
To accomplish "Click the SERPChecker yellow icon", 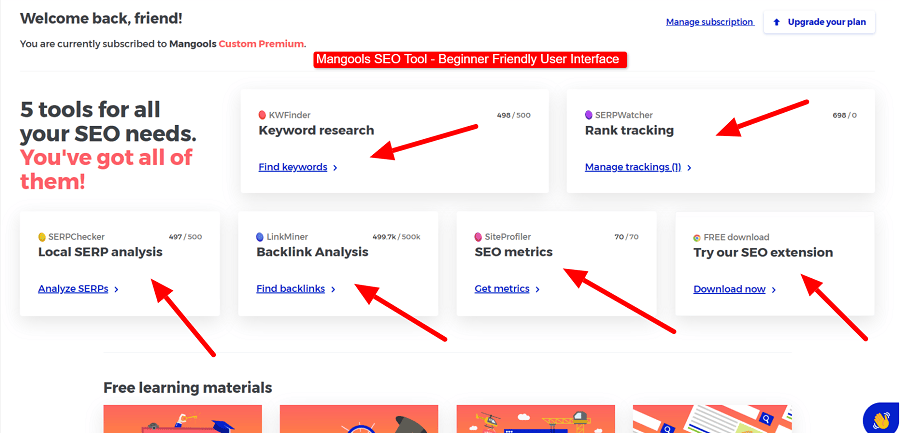I will point(42,237).
